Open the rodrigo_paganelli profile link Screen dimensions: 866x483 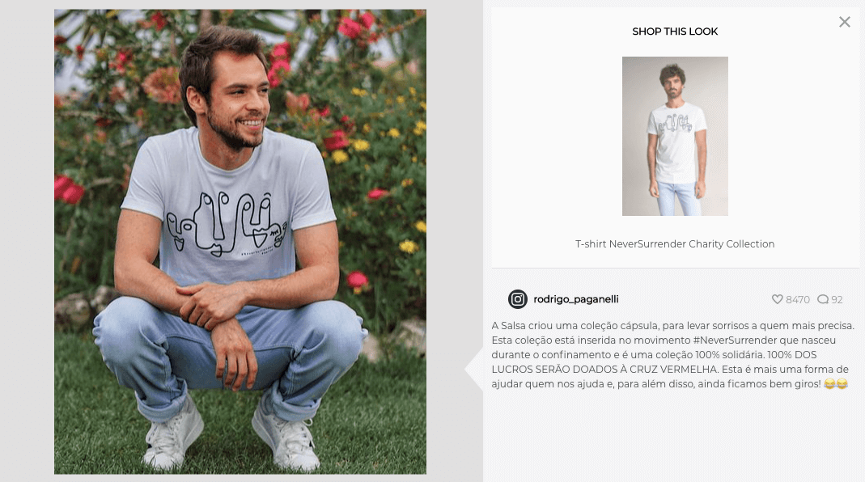575,299
